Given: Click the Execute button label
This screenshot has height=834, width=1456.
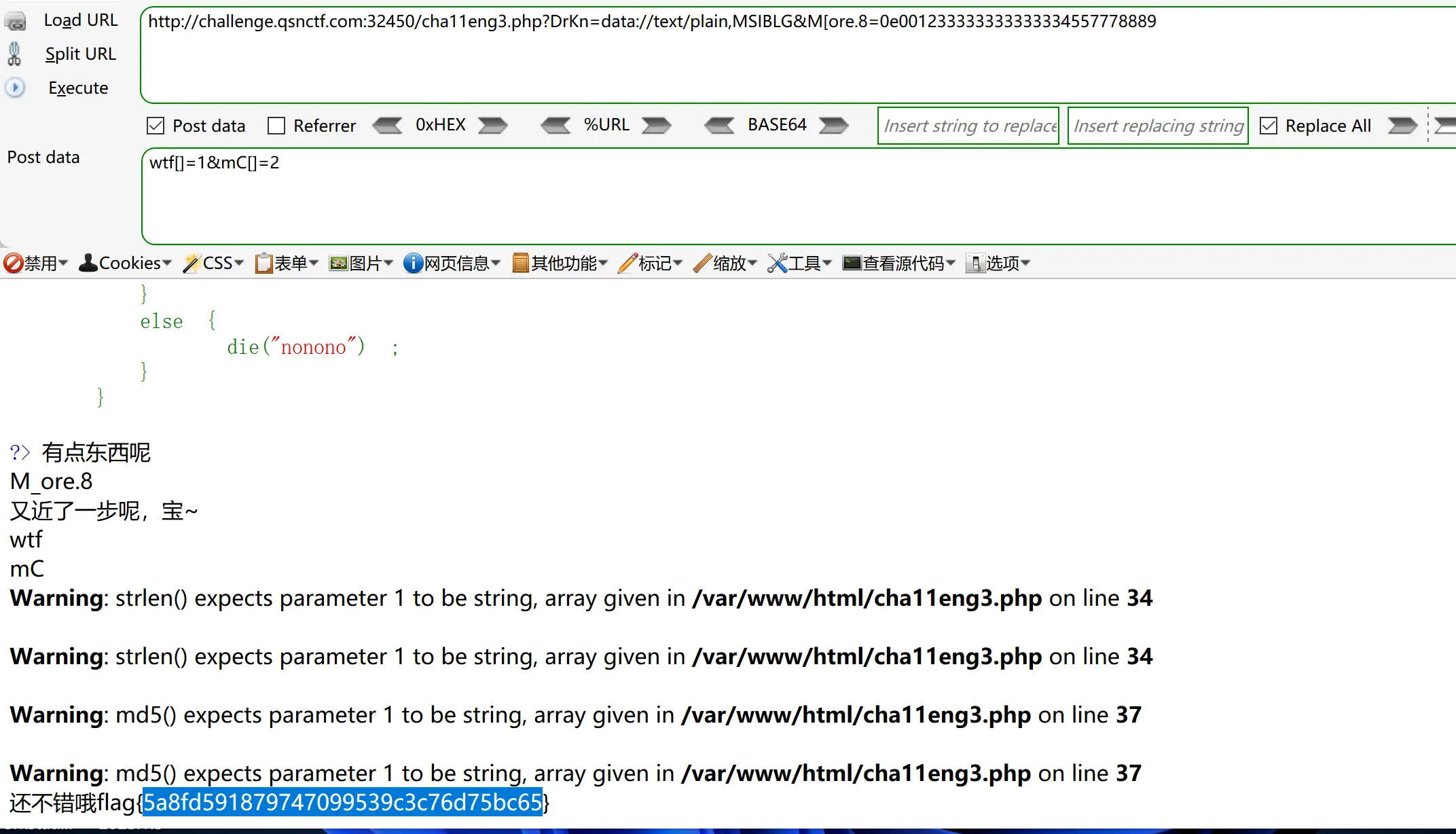Looking at the screenshot, I should [x=78, y=88].
